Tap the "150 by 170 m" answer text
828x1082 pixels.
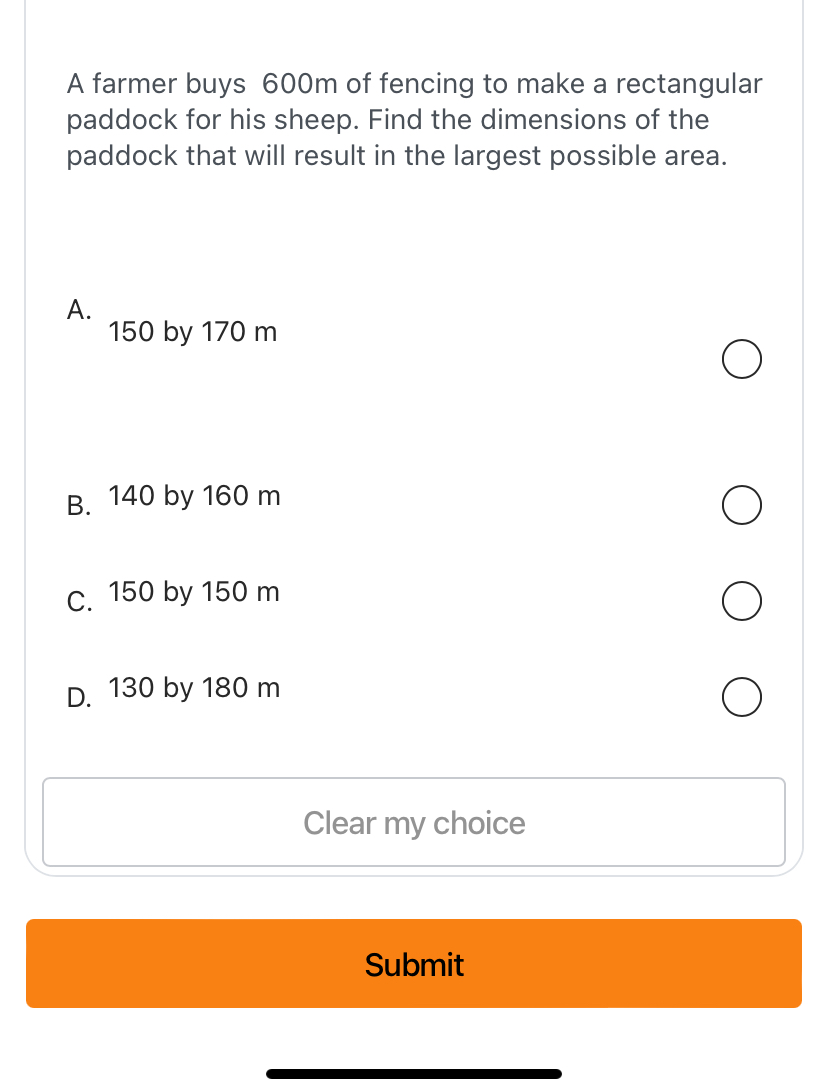[192, 332]
